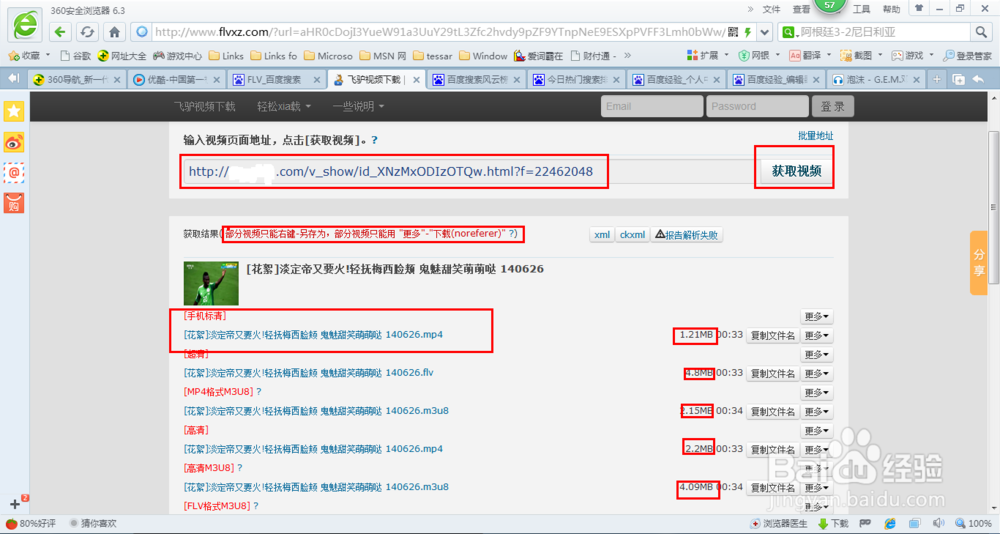Viewport: 1000px width, 534px height.
Task: Open the 批量地址 link
Action: pos(816,136)
